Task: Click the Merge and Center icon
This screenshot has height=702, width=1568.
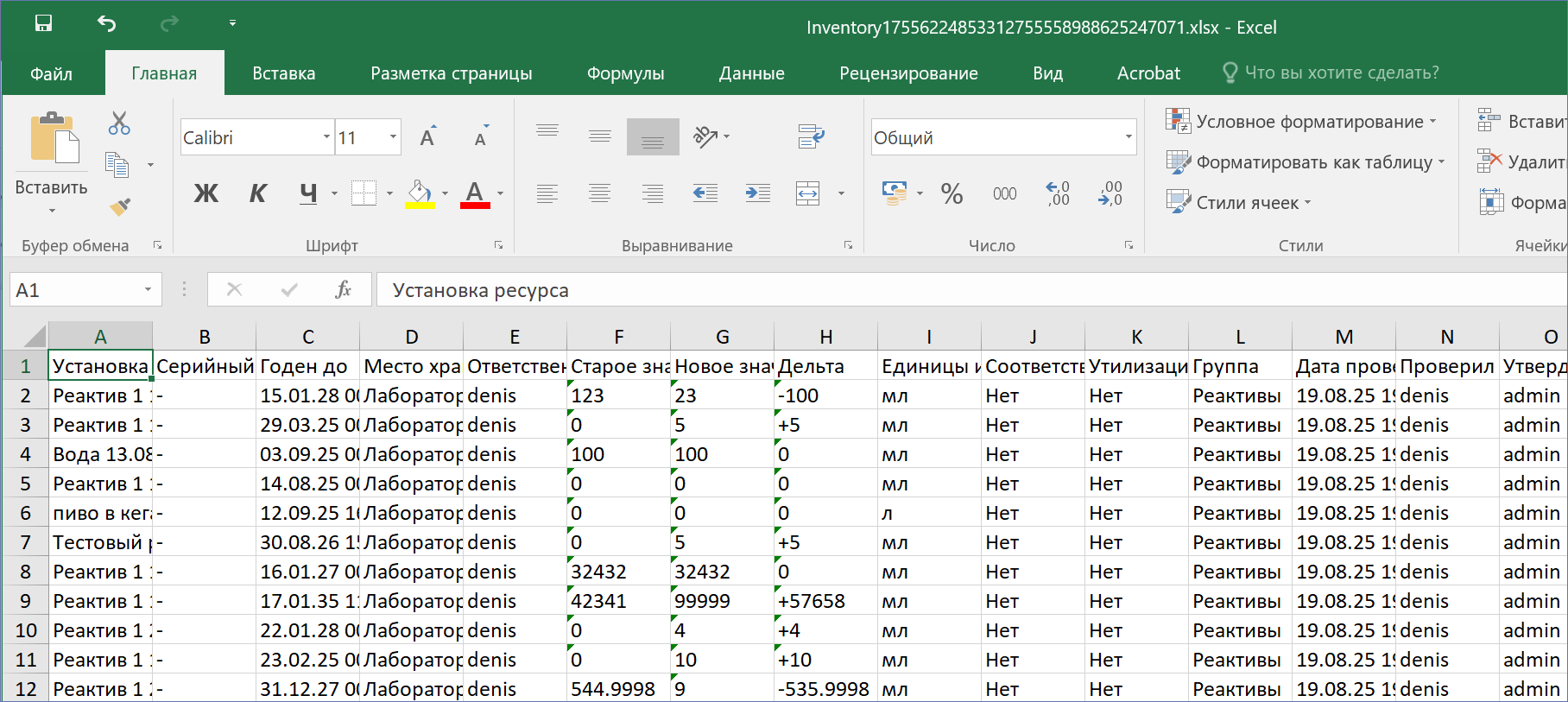Action: pos(808,193)
